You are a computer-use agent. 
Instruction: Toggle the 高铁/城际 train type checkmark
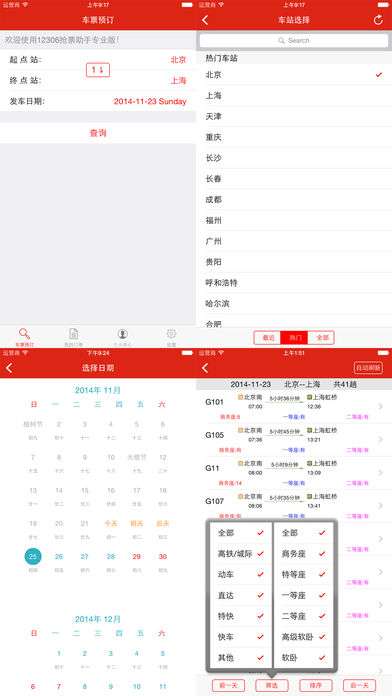[260, 554]
